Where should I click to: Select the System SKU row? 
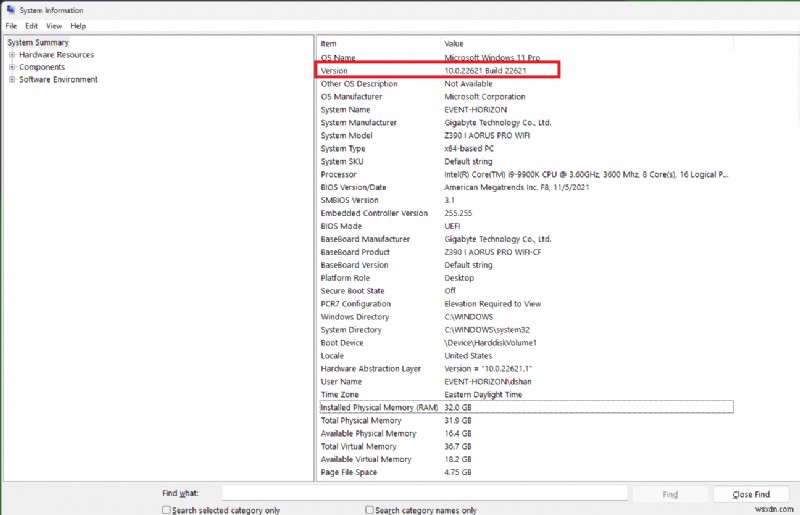(x=525, y=161)
